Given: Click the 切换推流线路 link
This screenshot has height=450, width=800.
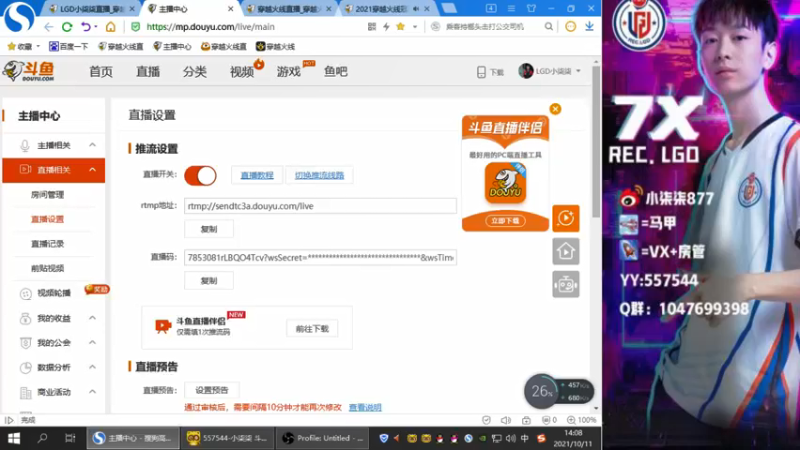Looking at the screenshot, I should (319, 175).
